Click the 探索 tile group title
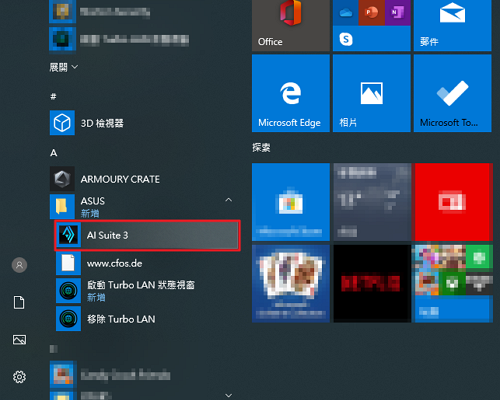This screenshot has height=400, width=500. tap(261, 148)
